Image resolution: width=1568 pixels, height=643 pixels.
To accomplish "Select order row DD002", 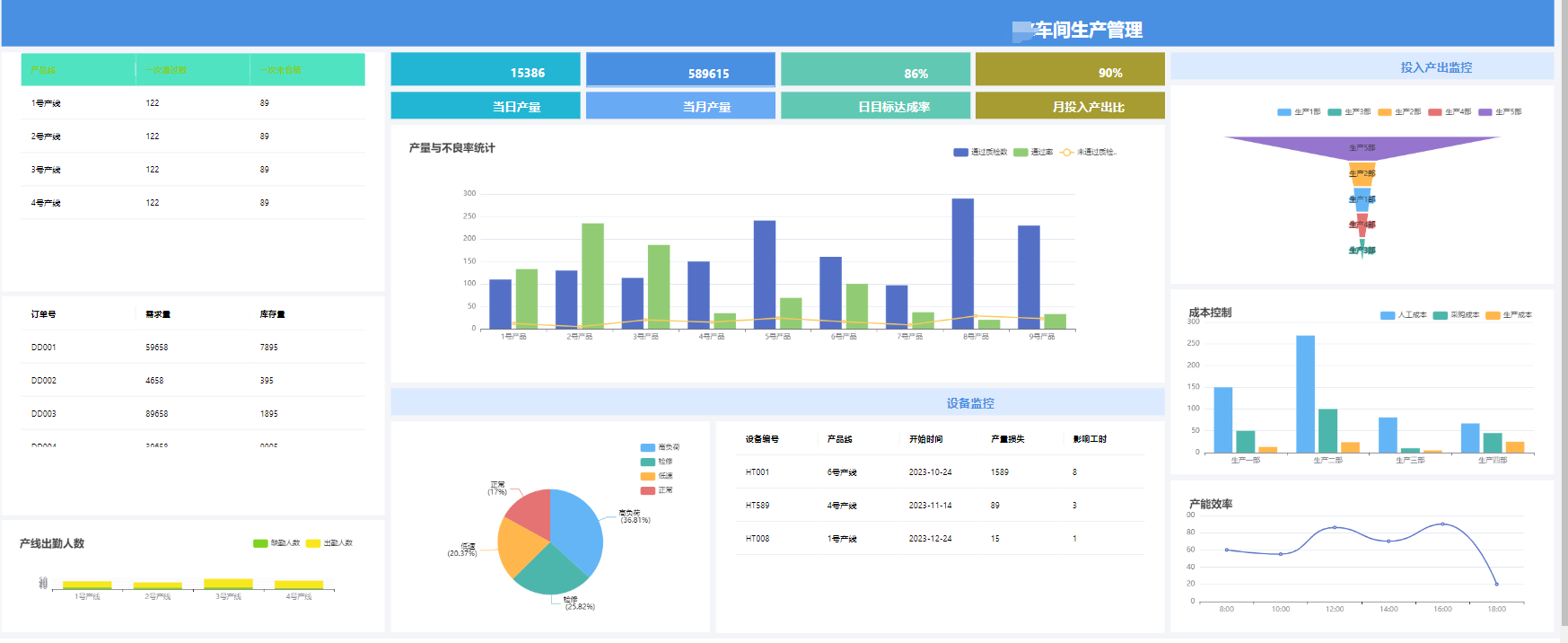I will click(44, 381).
